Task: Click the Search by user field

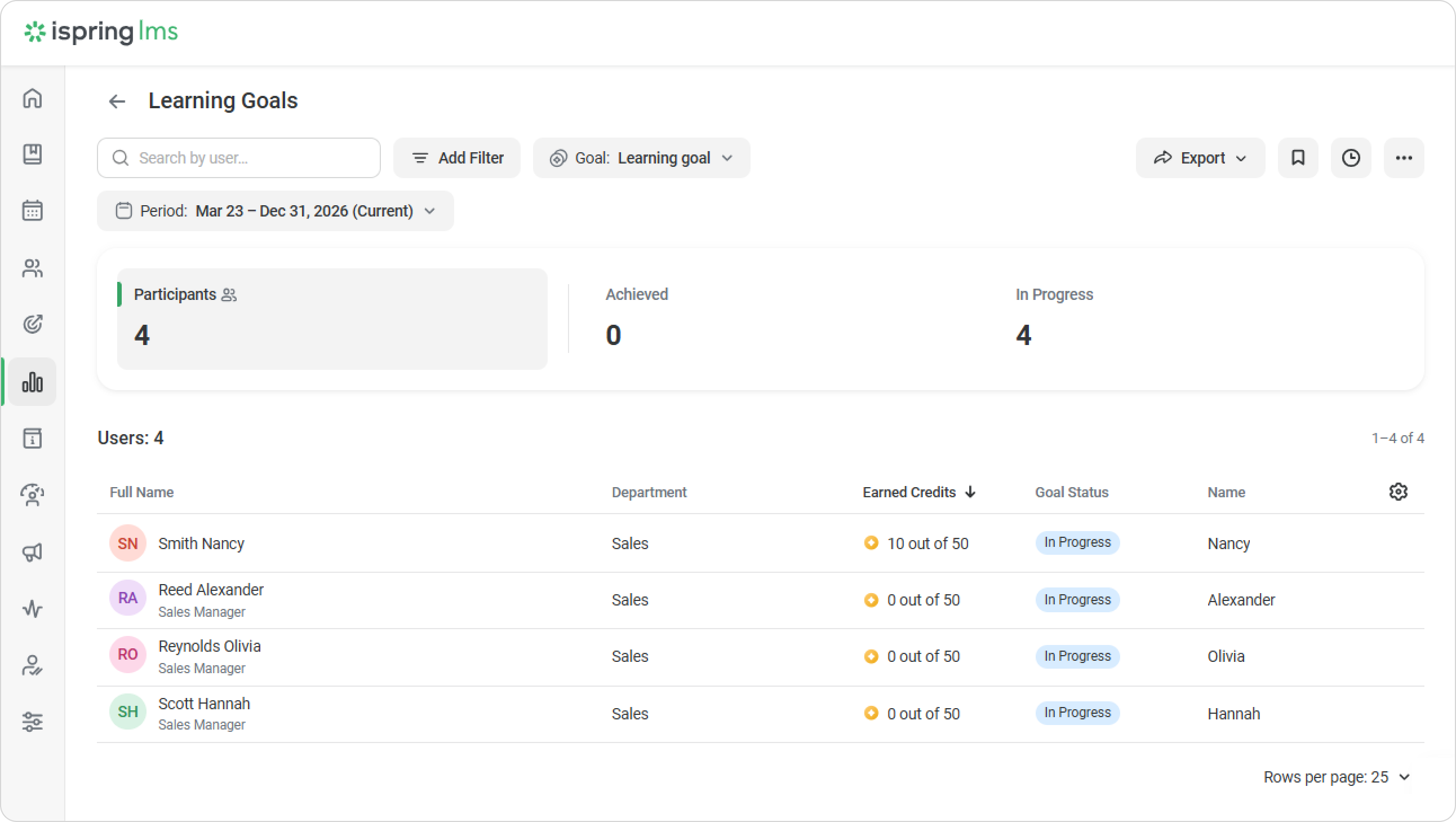Action: 238,158
